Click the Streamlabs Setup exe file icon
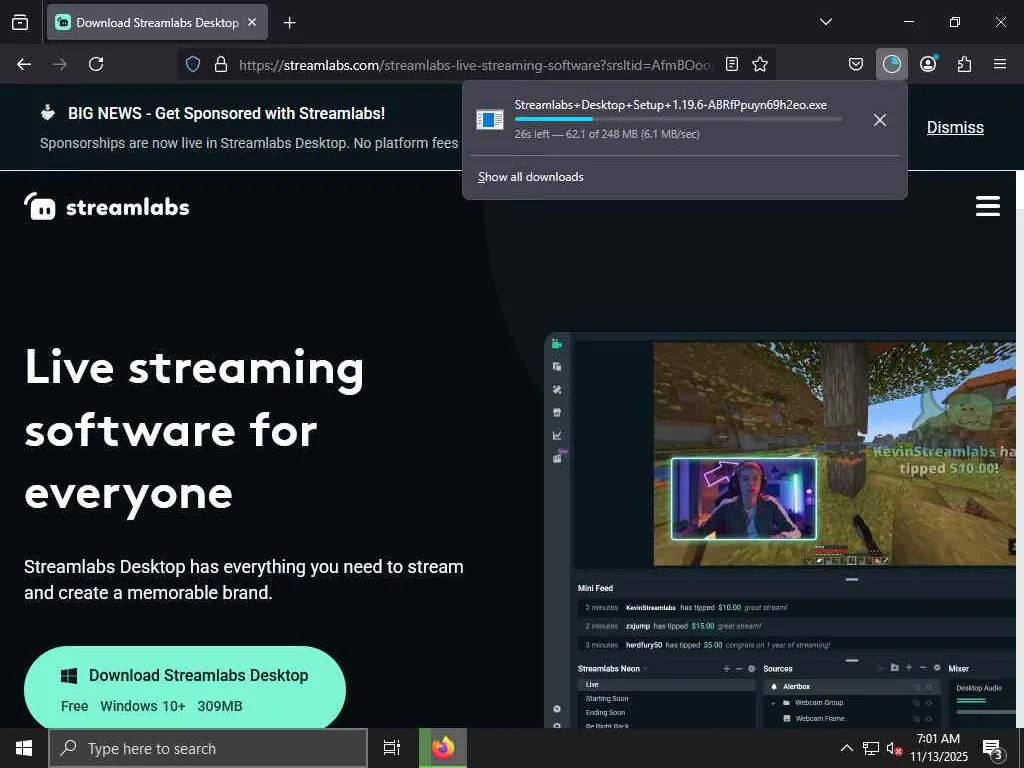This screenshot has height=768, width=1024. point(490,120)
